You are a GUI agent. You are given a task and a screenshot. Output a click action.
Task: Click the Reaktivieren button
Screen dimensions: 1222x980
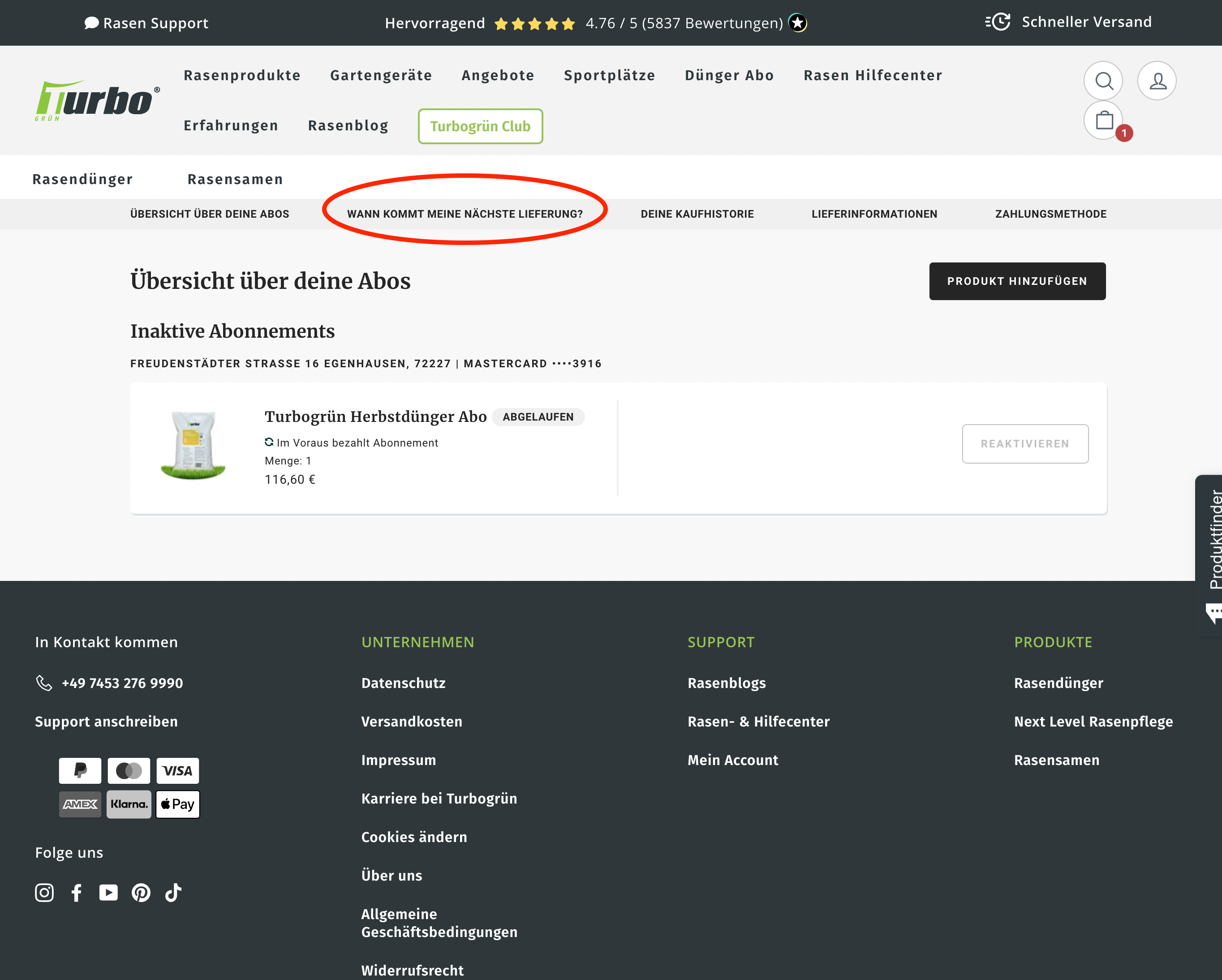1025,444
